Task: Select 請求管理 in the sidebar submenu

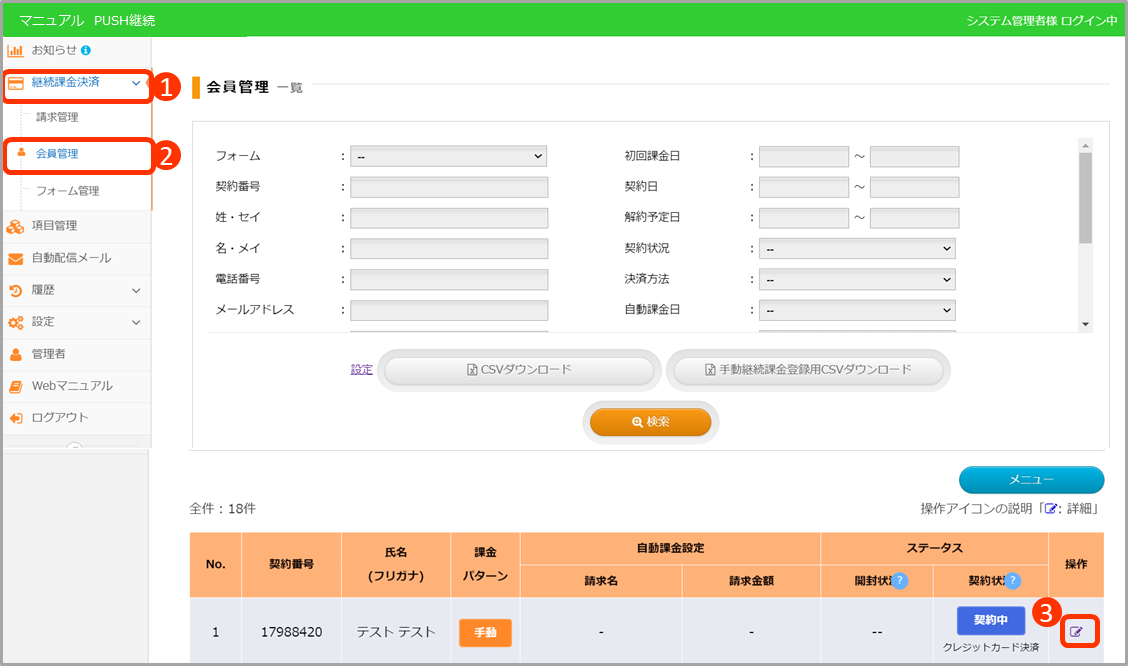Action: pos(57,118)
